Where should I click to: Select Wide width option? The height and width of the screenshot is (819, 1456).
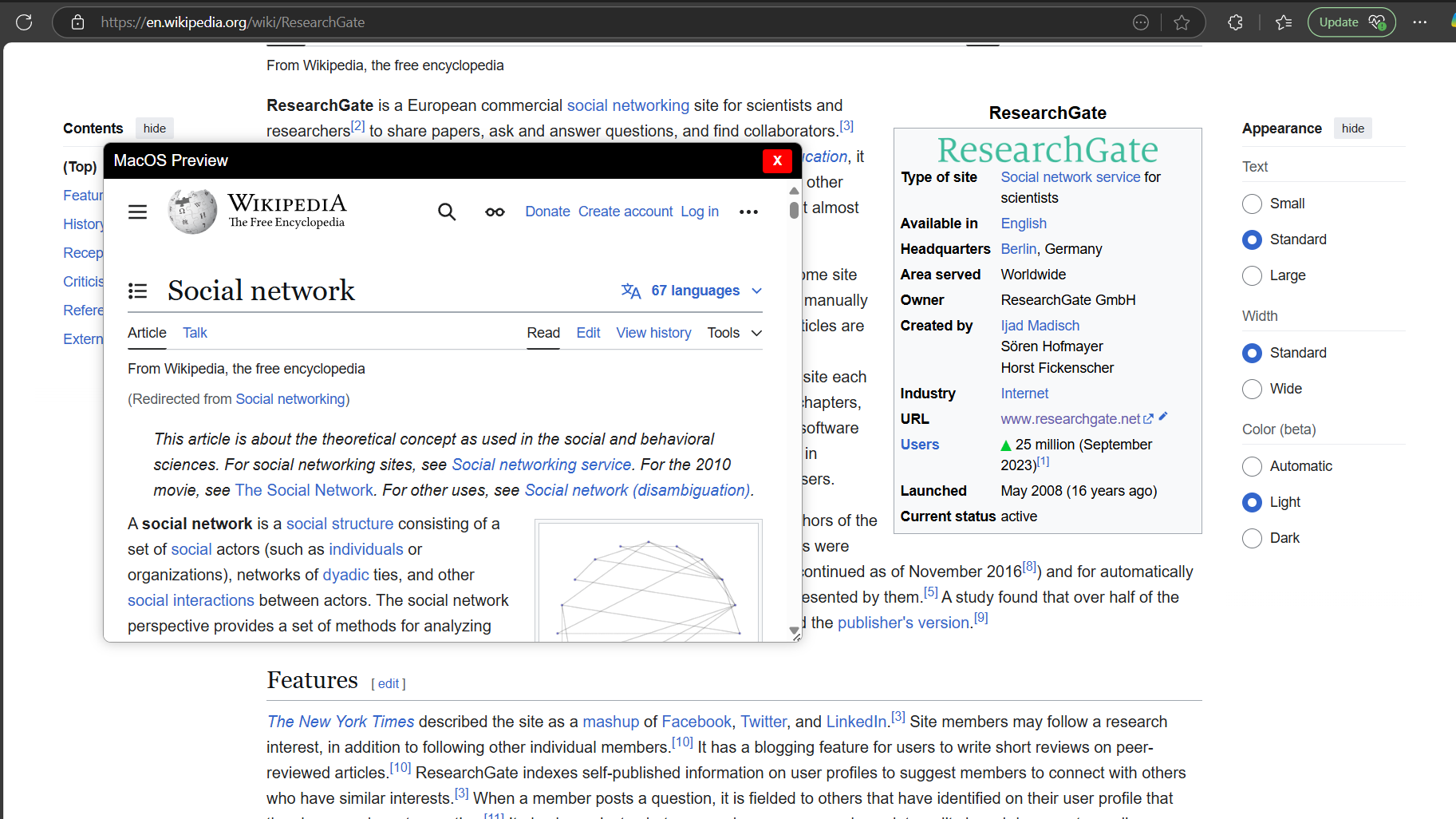(x=1252, y=389)
